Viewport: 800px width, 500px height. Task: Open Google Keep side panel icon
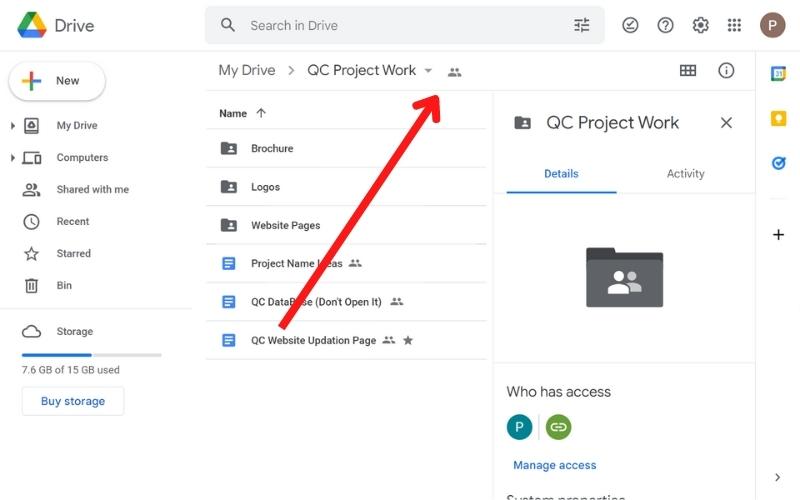[778, 118]
